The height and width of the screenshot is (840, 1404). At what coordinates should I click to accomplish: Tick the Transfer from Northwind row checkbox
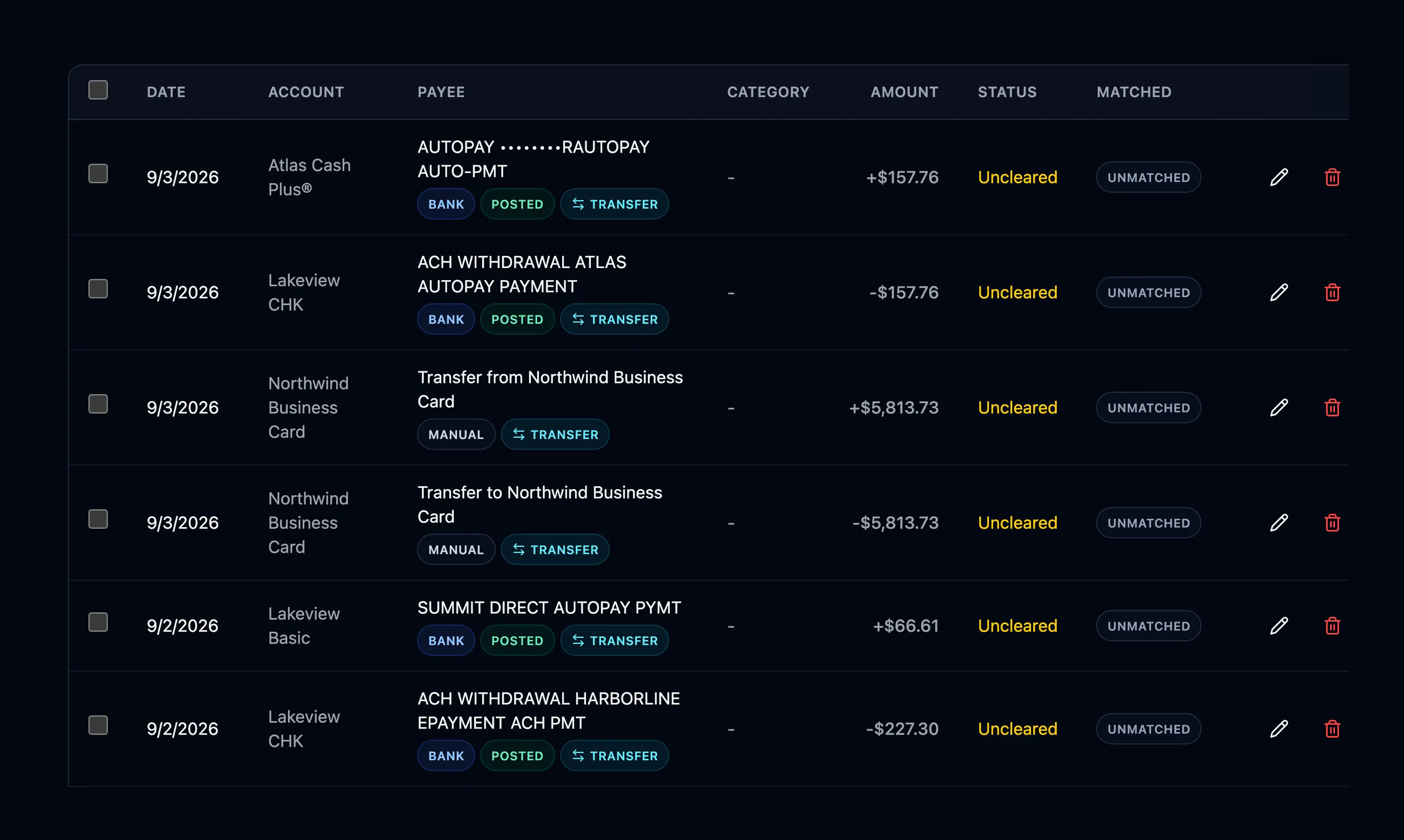coord(98,404)
